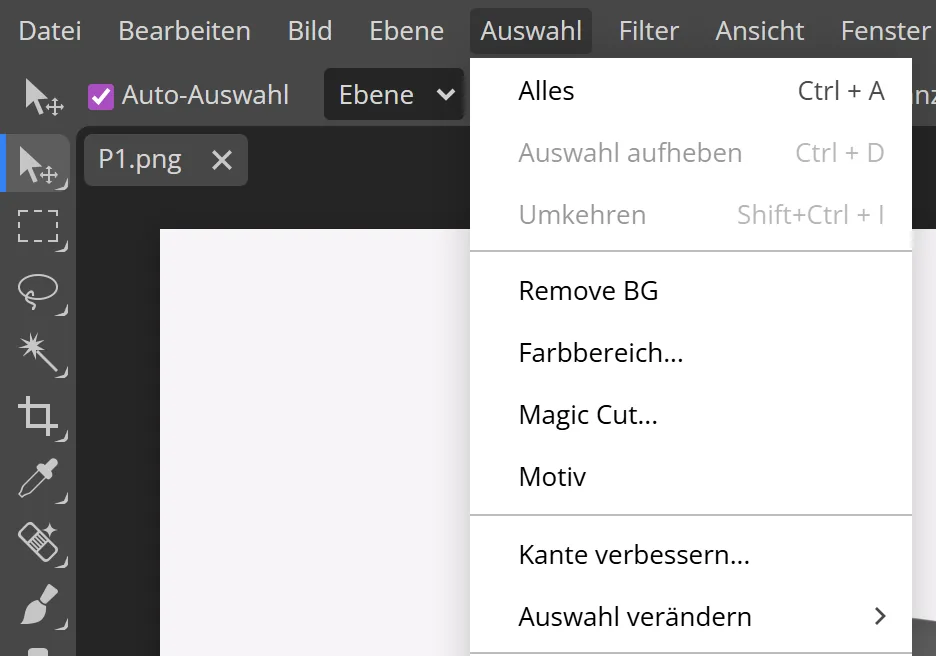
Task: Choose Kante verbessern... menu entry
Action: pos(691,555)
